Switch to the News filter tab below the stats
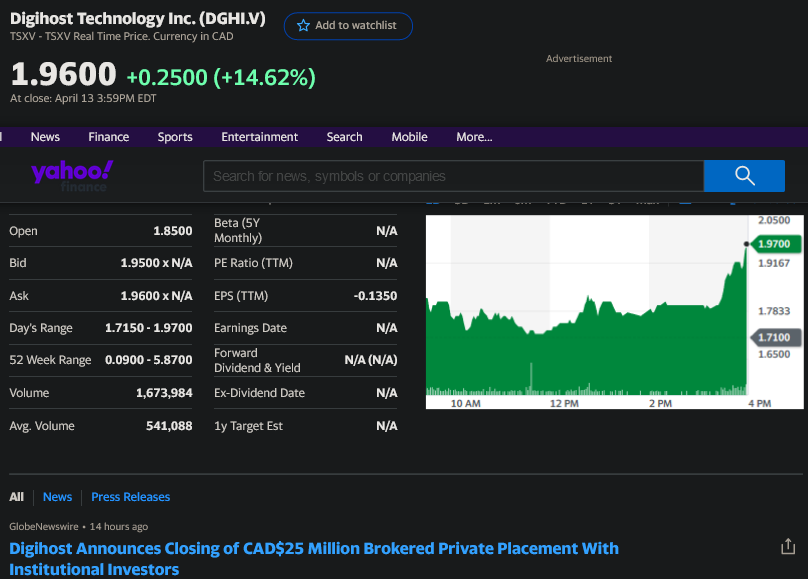 [x=57, y=497]
